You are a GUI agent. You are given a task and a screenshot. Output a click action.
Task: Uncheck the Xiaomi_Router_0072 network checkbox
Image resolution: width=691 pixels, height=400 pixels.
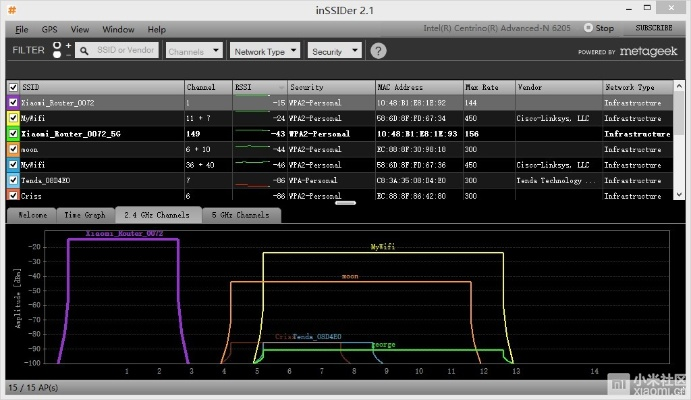click(13, 102)
